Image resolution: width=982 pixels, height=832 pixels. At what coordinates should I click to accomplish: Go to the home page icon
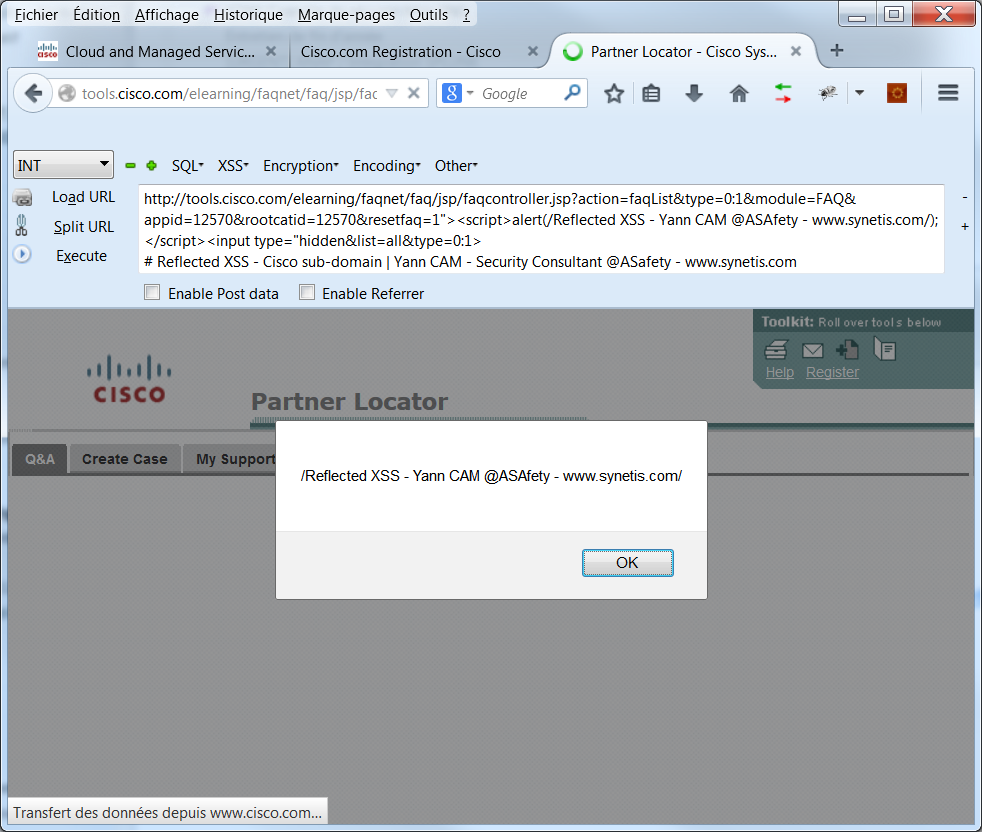click(739, 93)
